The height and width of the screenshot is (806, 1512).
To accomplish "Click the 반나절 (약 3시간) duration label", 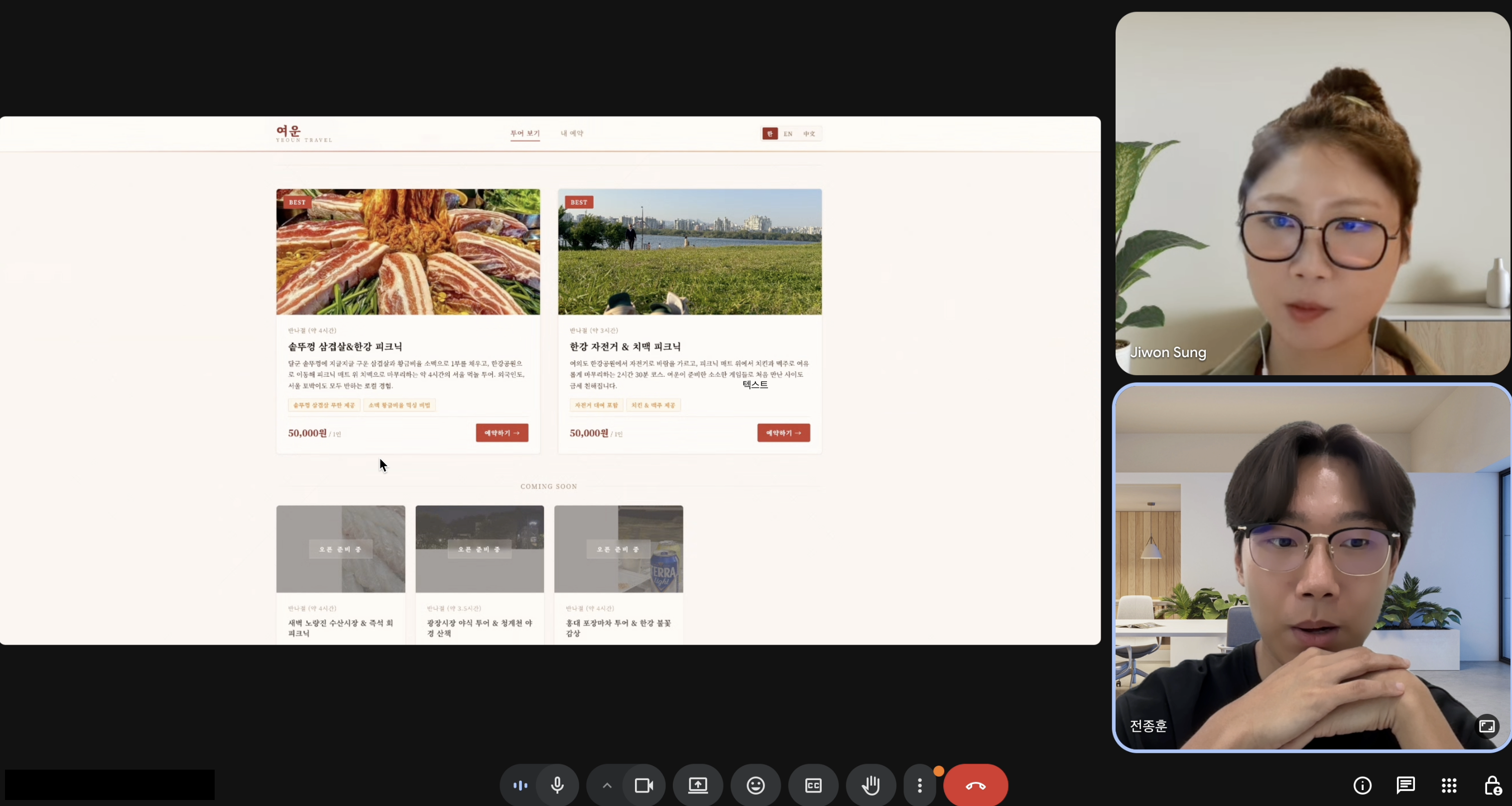I will pyautogui.click(x=594, y=330).
